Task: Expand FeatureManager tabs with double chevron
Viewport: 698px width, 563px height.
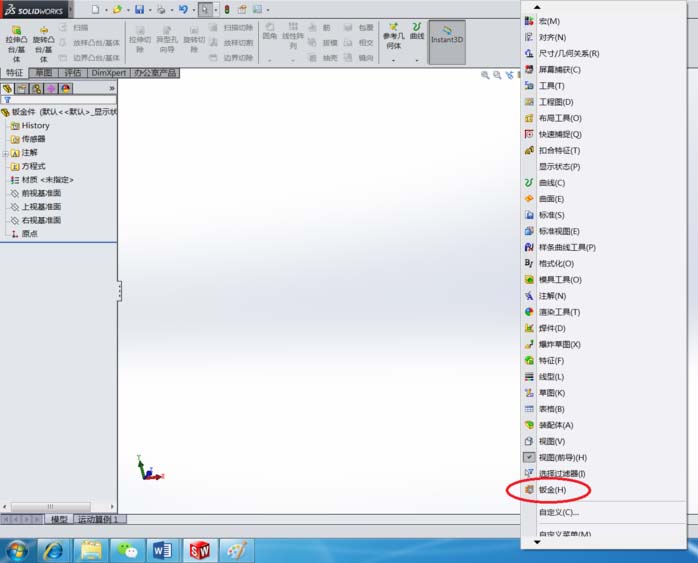Action: tap(112, 89)
